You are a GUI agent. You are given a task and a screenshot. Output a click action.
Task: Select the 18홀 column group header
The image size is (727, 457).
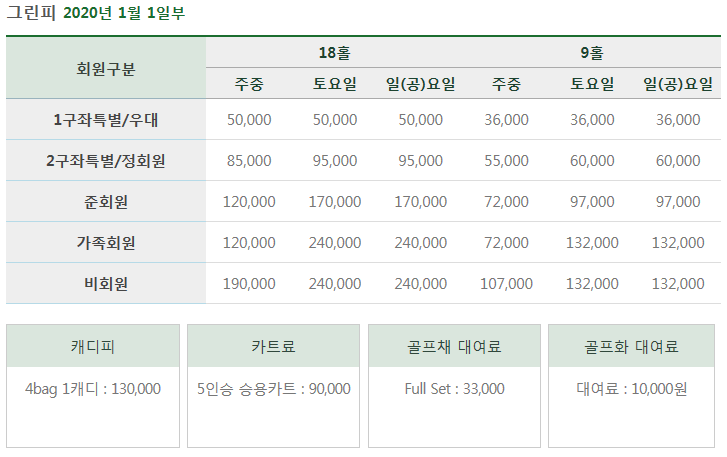(335, 52)
